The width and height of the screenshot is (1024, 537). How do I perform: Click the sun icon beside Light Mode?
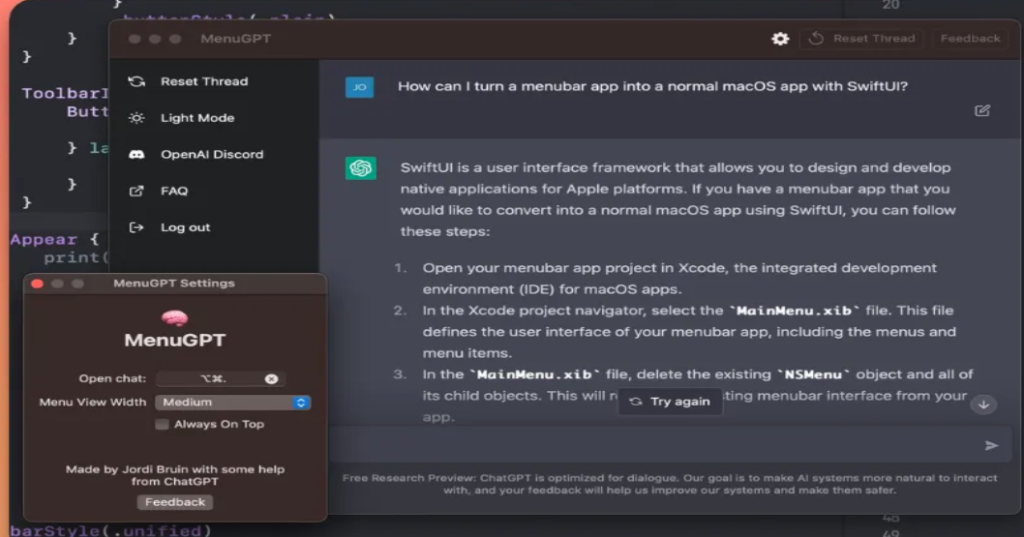136,118
